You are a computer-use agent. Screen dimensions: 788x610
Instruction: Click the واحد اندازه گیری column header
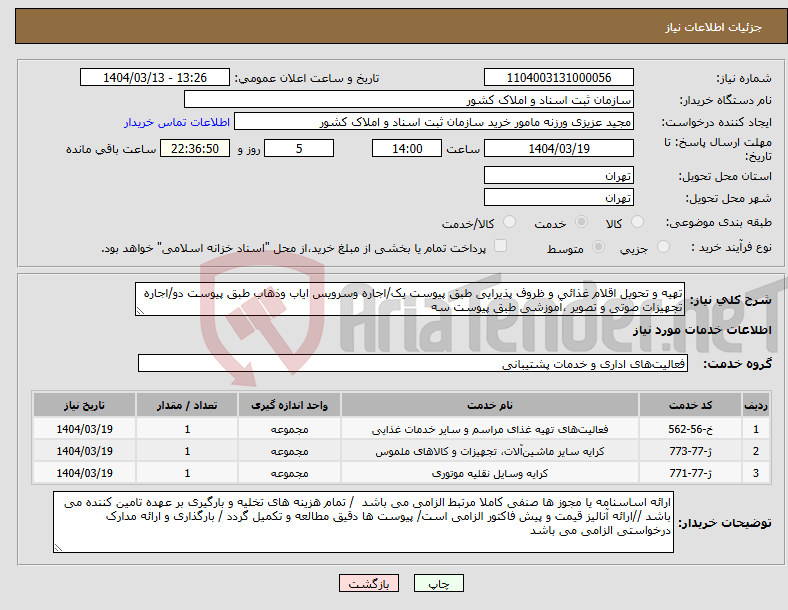(x=289, y=405)
